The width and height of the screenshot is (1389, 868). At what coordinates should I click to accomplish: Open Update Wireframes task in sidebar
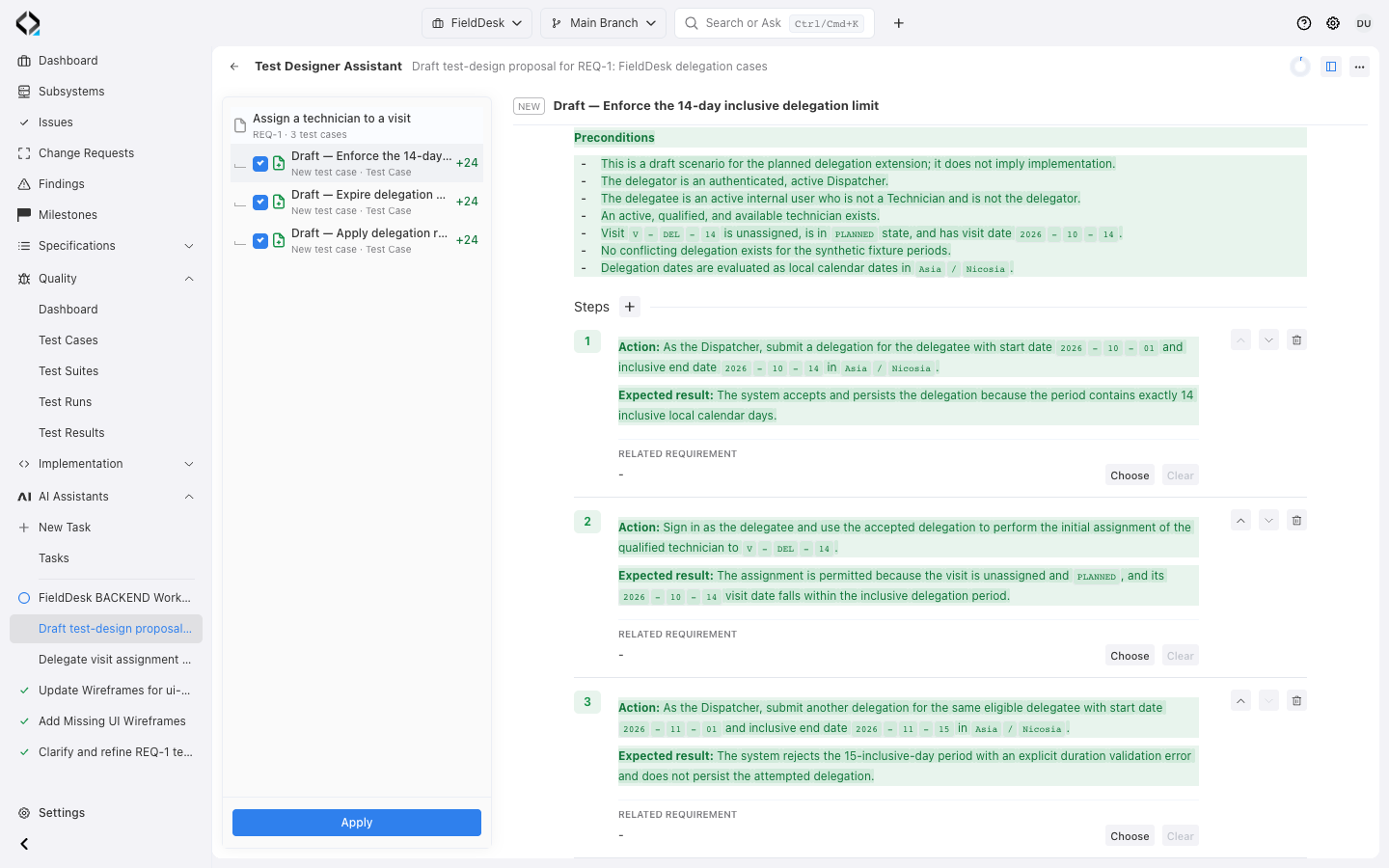click(x=106, y=691)
